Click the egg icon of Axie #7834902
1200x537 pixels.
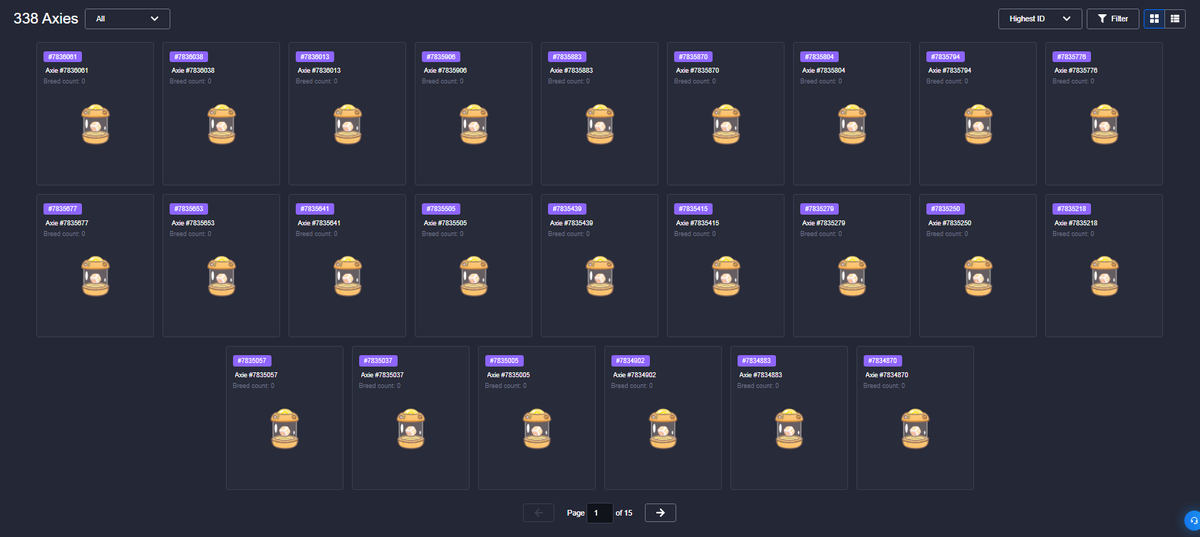tap(662, 429)
